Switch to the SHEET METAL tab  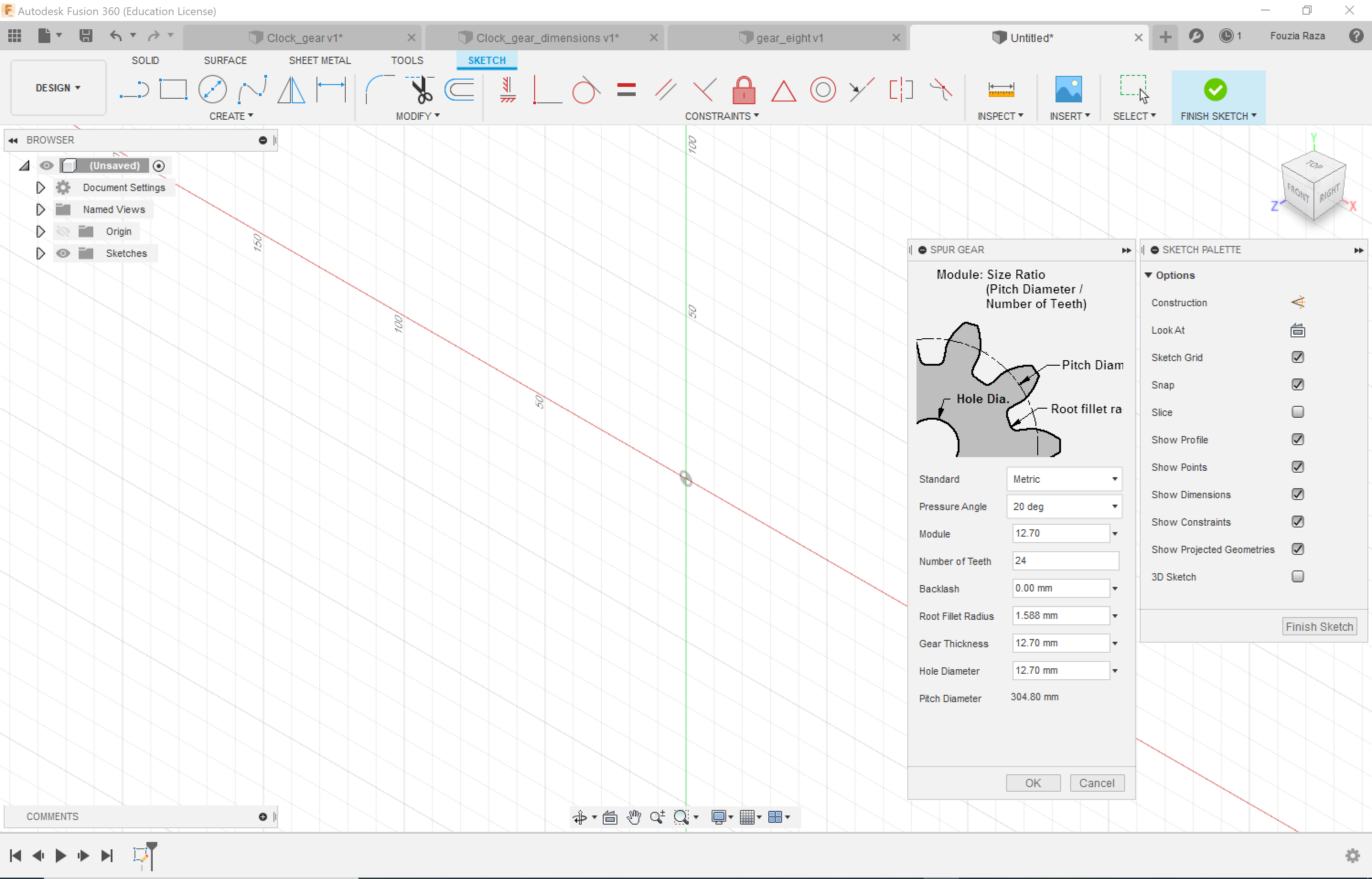click(x=320, y=60)
